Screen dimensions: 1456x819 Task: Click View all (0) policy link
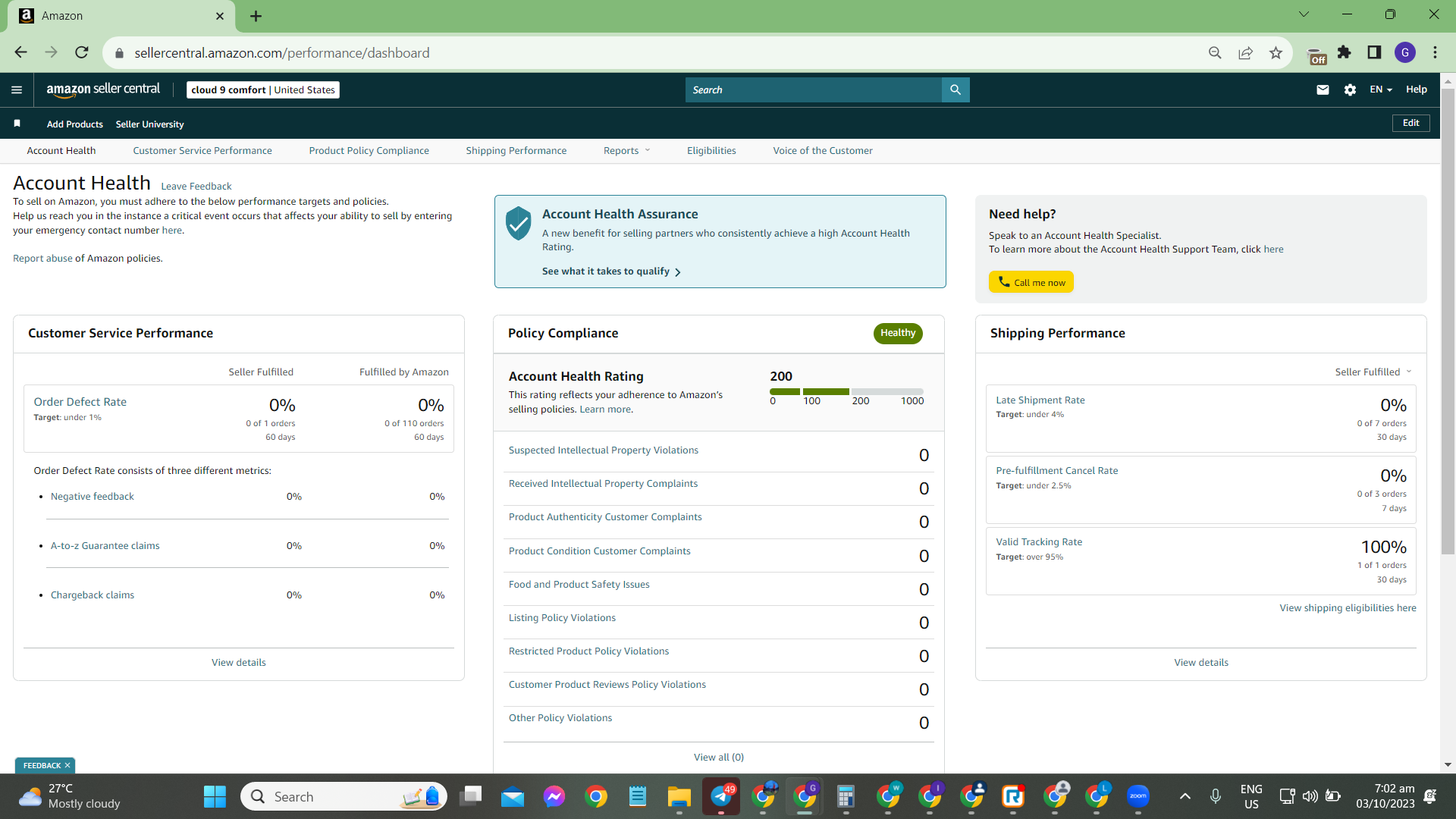tap(719, 758)
